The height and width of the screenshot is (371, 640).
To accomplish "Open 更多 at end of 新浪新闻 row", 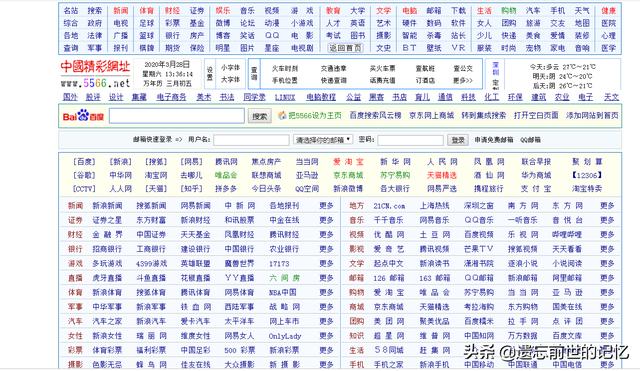I will click(x=326, y=205).
